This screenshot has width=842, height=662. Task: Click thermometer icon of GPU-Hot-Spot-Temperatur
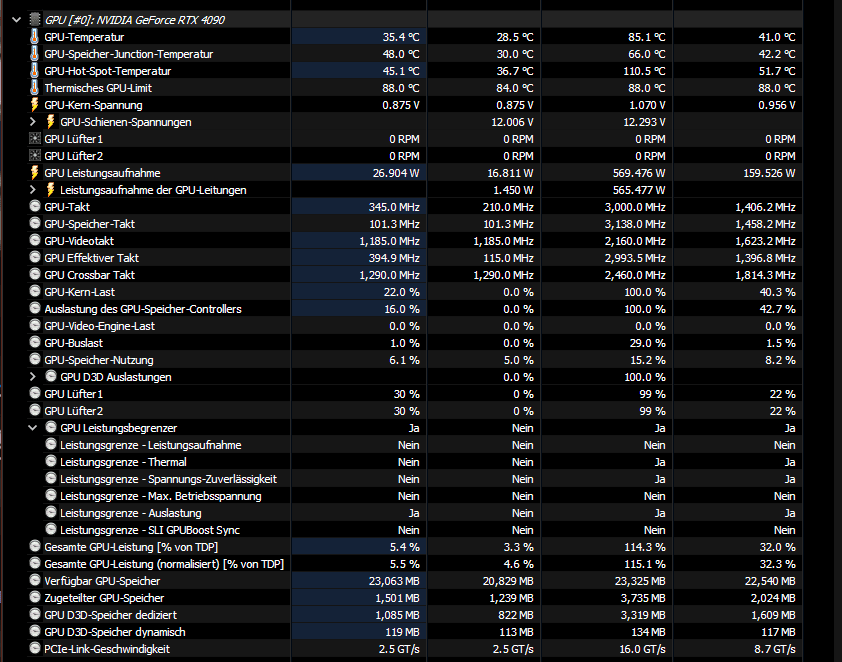[34, 71]
